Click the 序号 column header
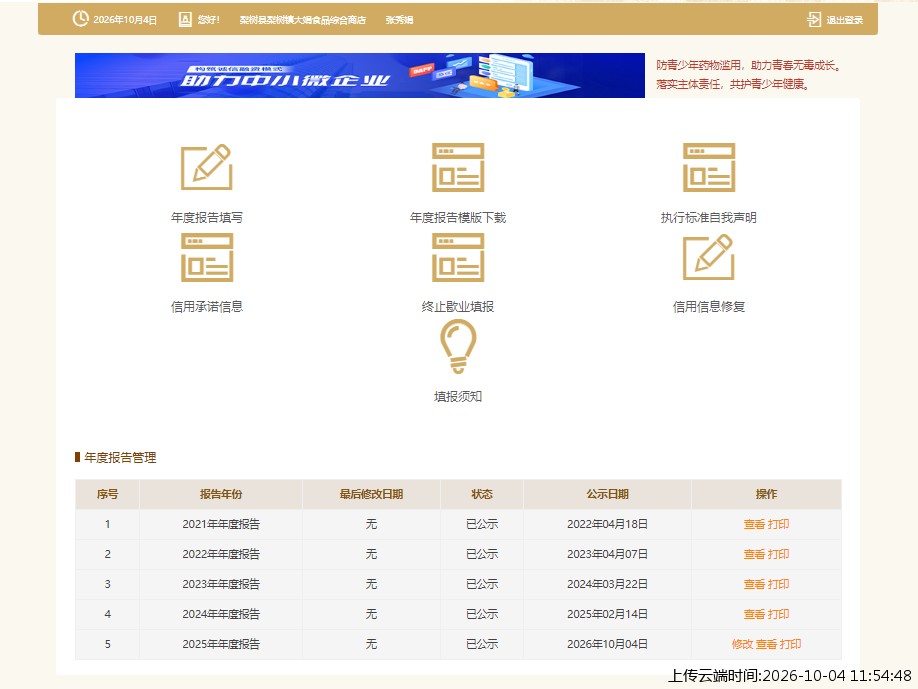Screen dimensions: 918x689 pyautogui.click(x=107, y=494)
